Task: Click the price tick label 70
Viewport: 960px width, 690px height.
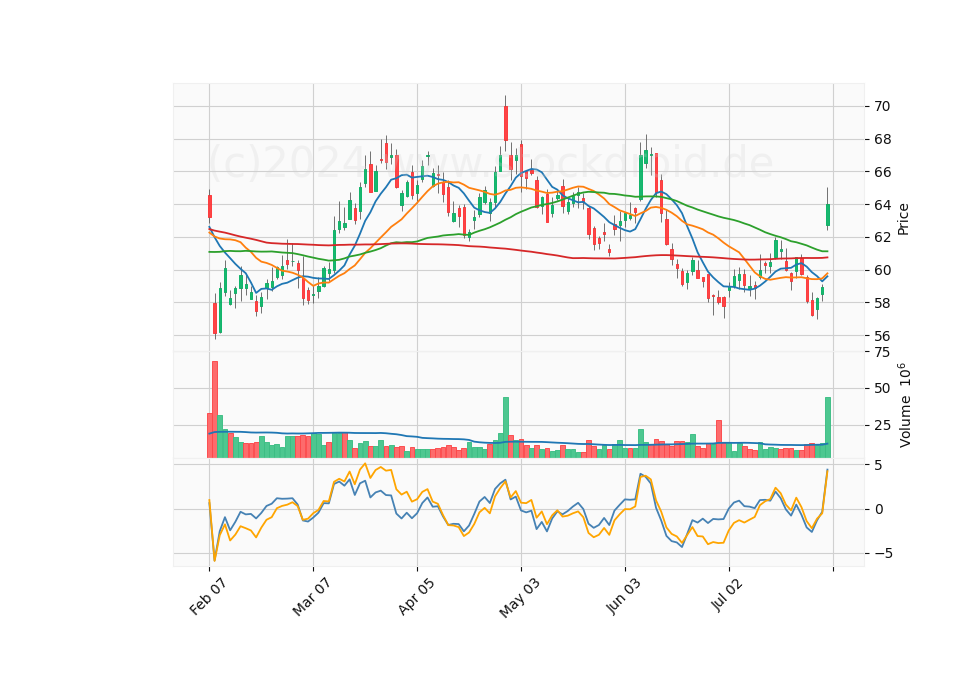Action: tap(882, 107)
